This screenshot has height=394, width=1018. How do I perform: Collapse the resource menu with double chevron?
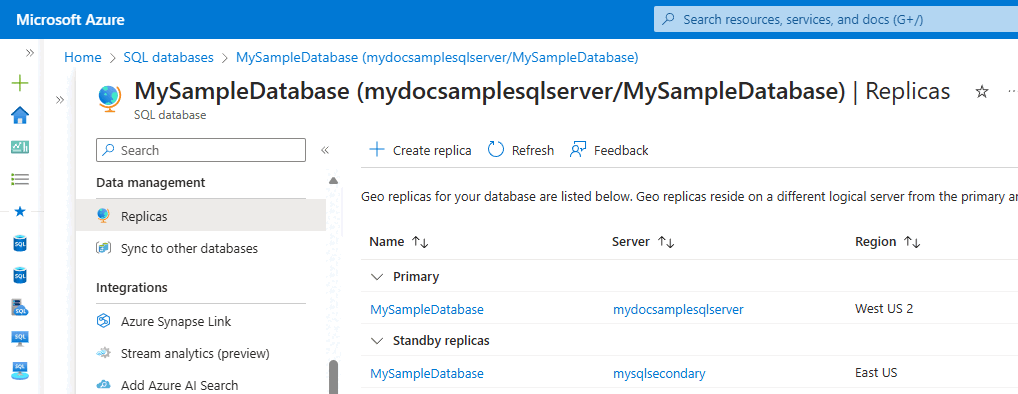click(x=325, y=150)
